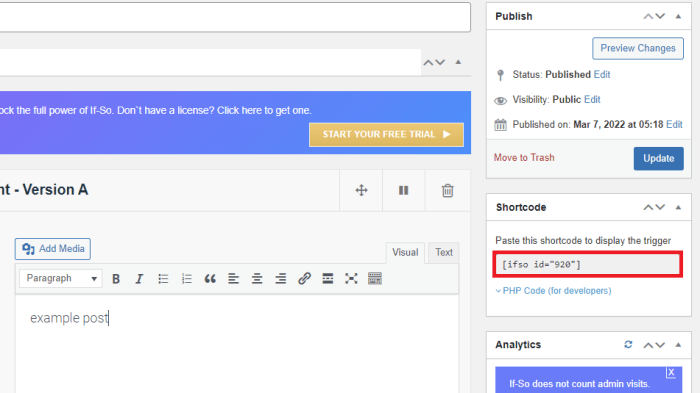Click the Update button
Image resolution: width=700 pixels, height=393 pixels.
click(658, 159)
